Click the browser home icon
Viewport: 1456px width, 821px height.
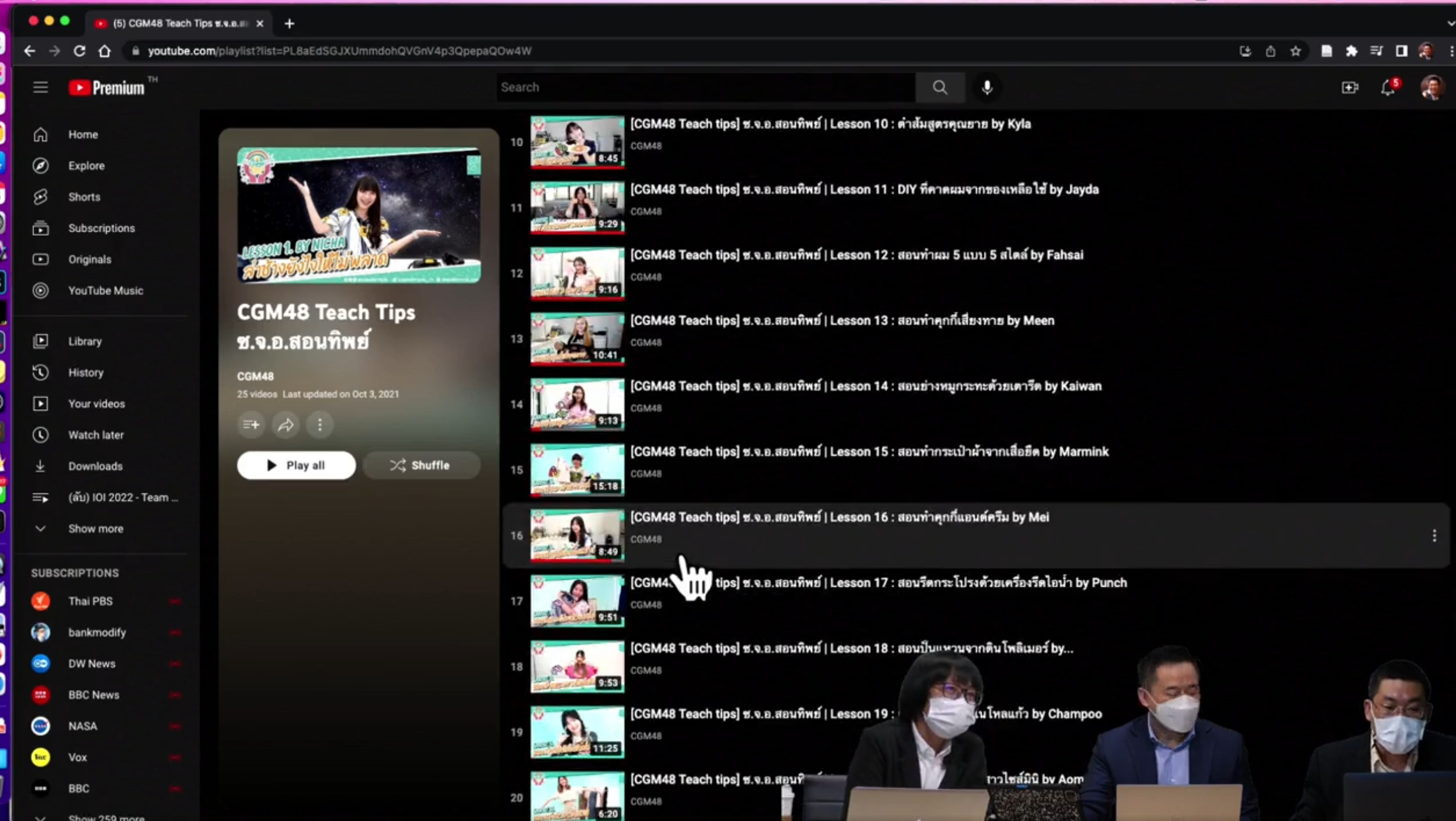pyautogui.click(x=104, y=51)
